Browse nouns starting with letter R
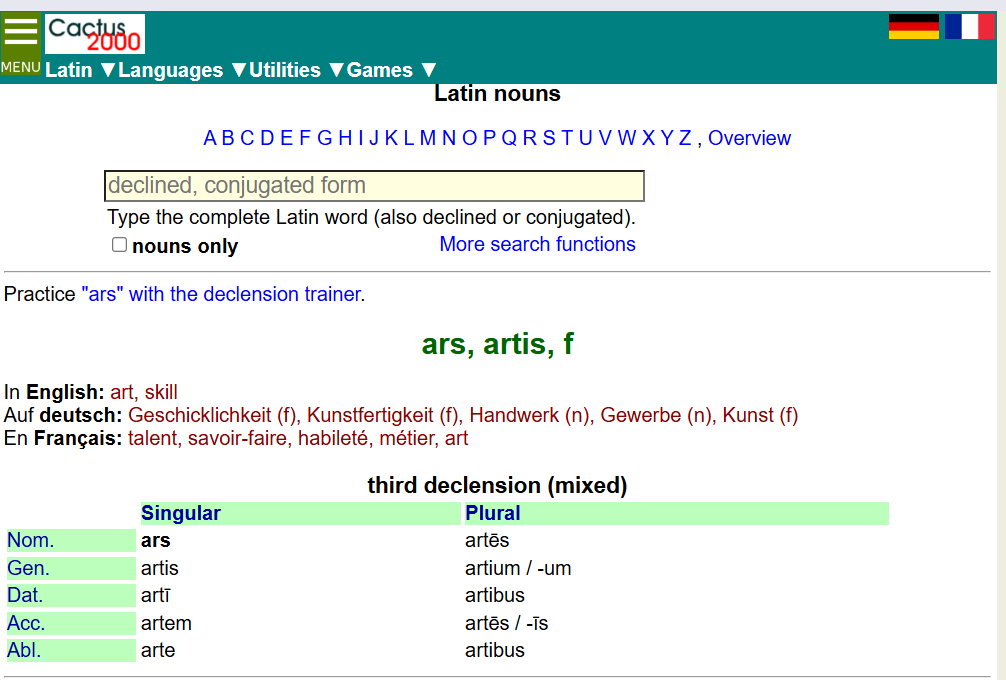Screen dimensions: 1006x680 (x=529, y=138)
